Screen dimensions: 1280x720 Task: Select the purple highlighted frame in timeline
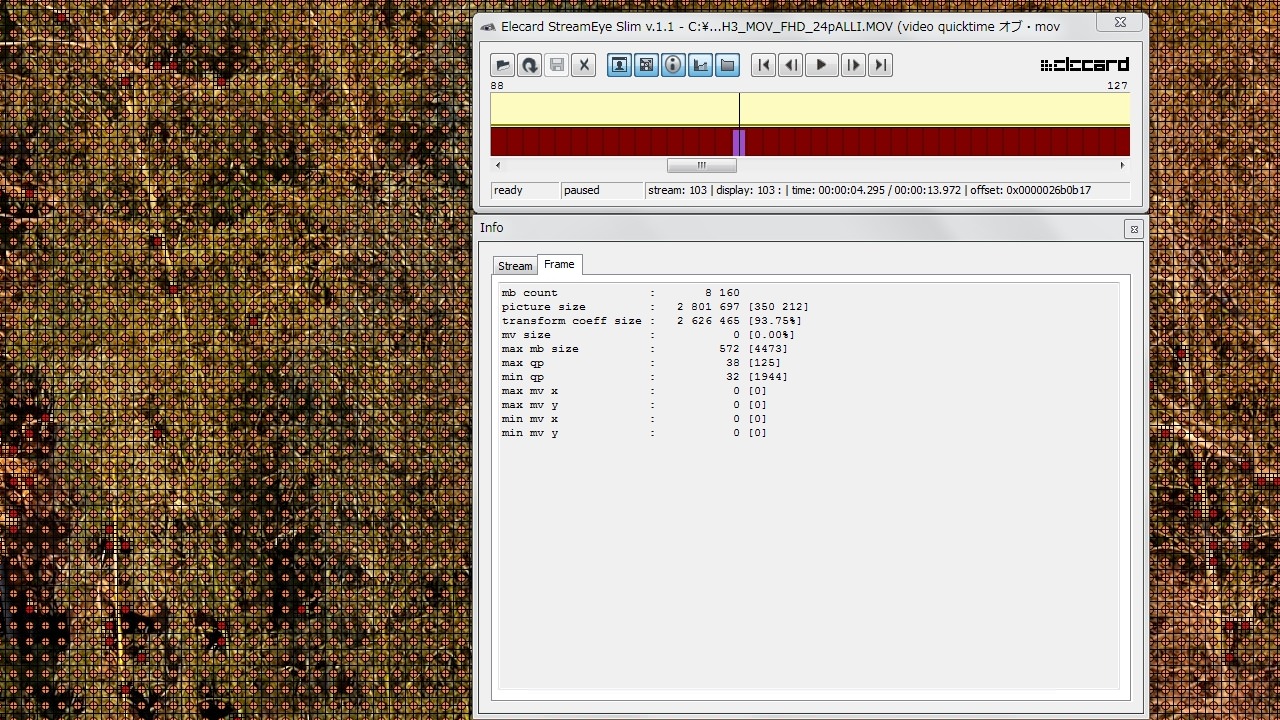(739, 142)
